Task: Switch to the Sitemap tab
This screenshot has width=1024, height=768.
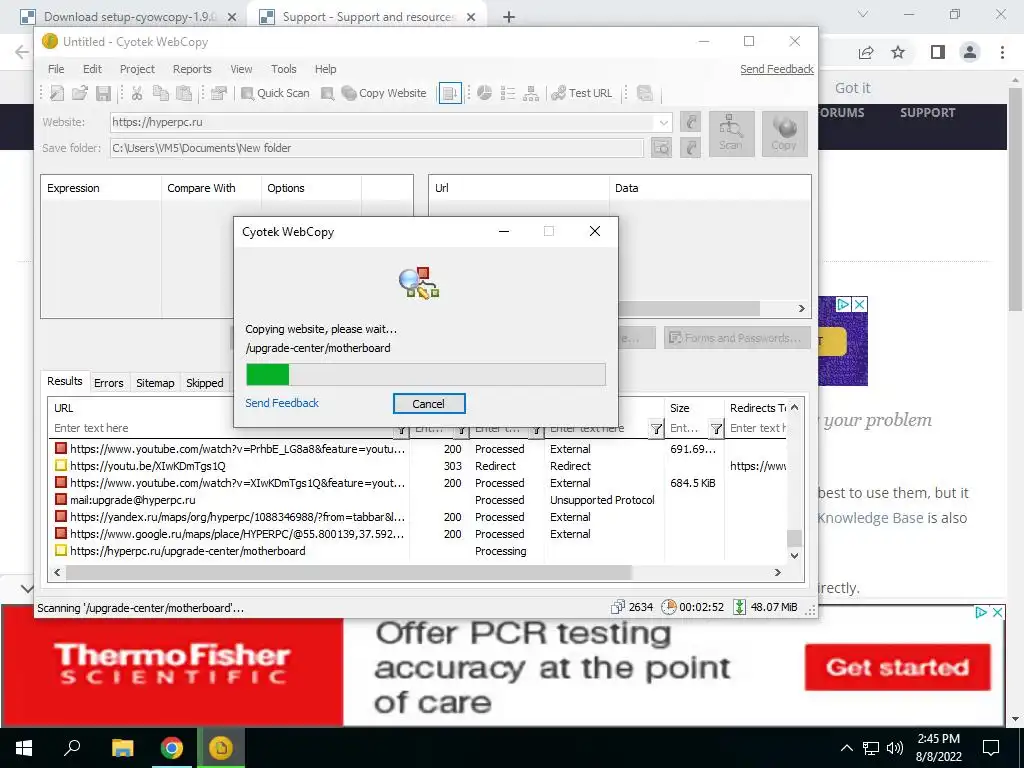Action: (155, 383)
